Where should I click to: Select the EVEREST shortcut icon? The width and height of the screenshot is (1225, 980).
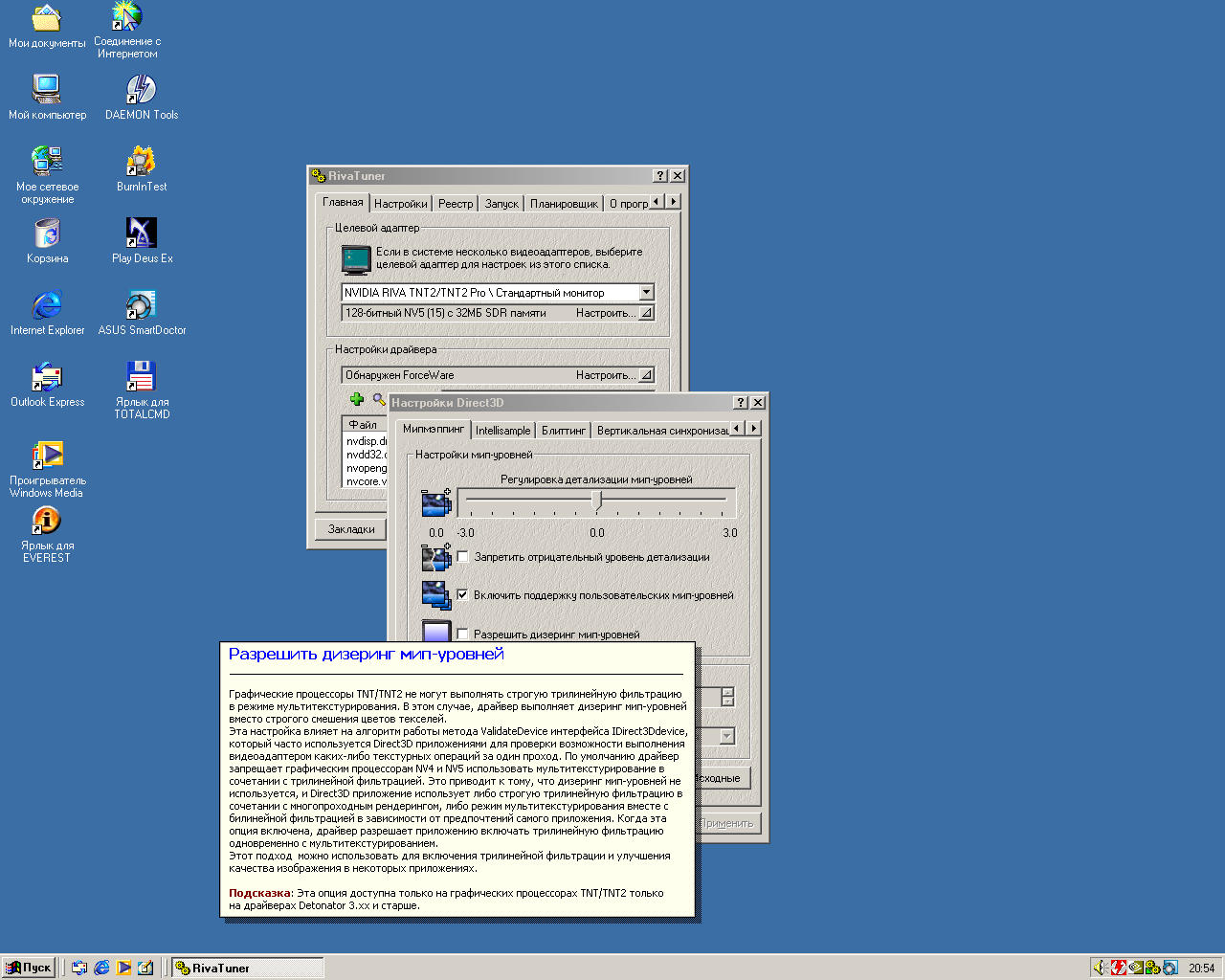pos(47,521)
